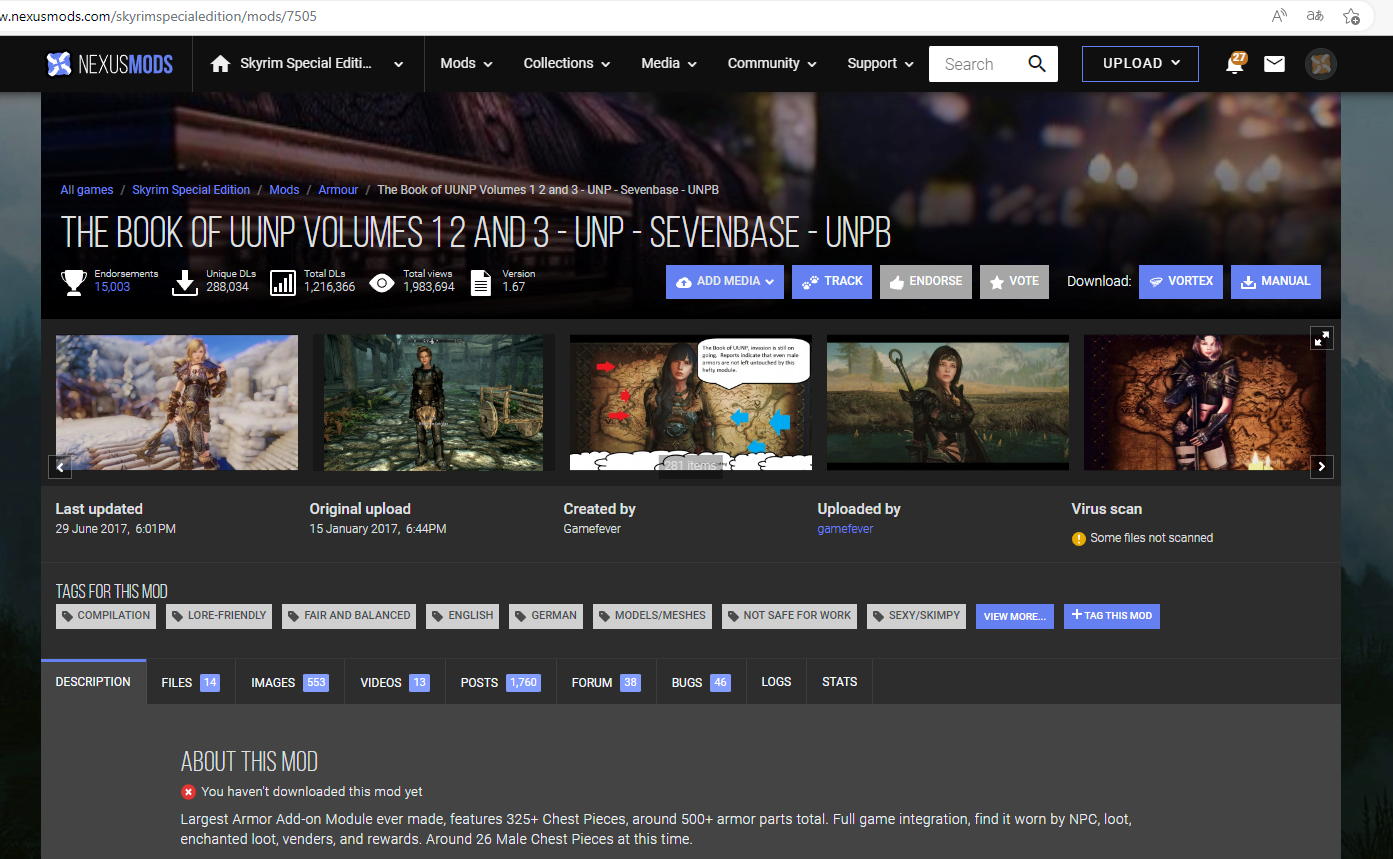The image size is (1393, 859).
Task: Click the browser translate icon
Action: pos(1315,16)
